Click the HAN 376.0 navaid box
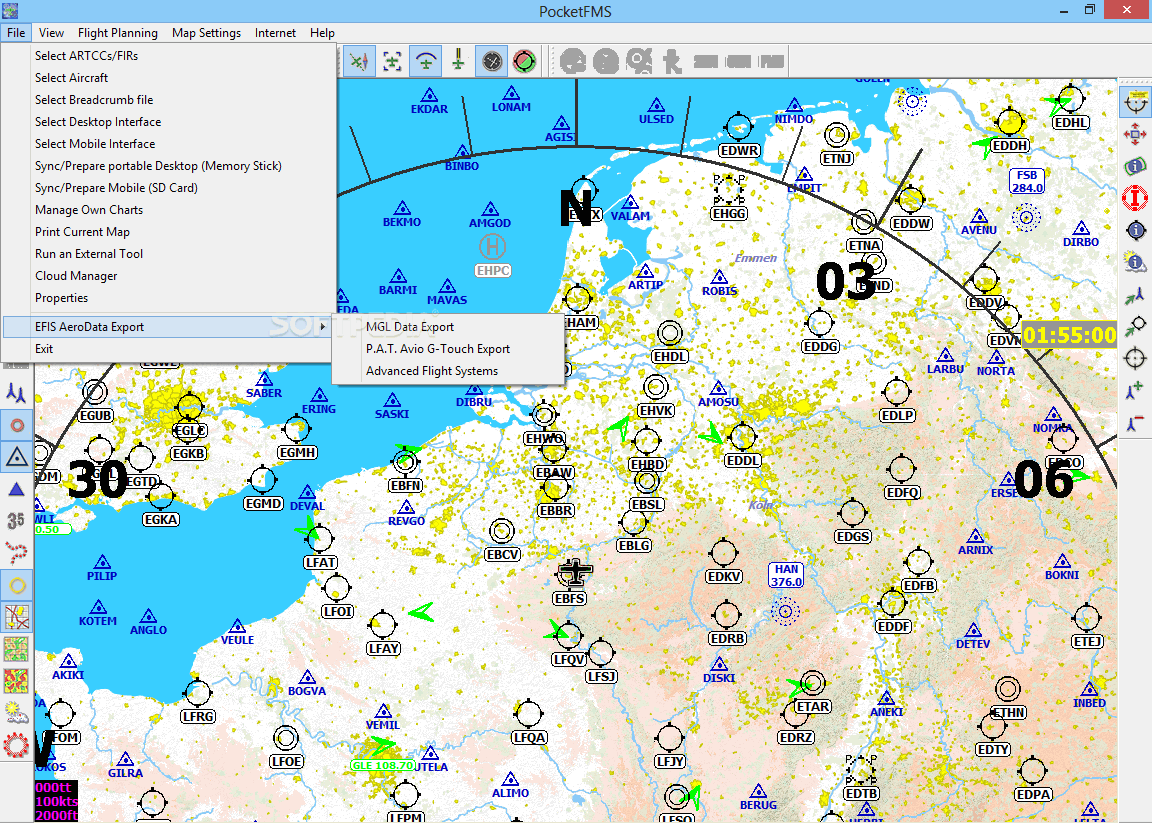1152x824 pixels. click(x=786, y=575)
